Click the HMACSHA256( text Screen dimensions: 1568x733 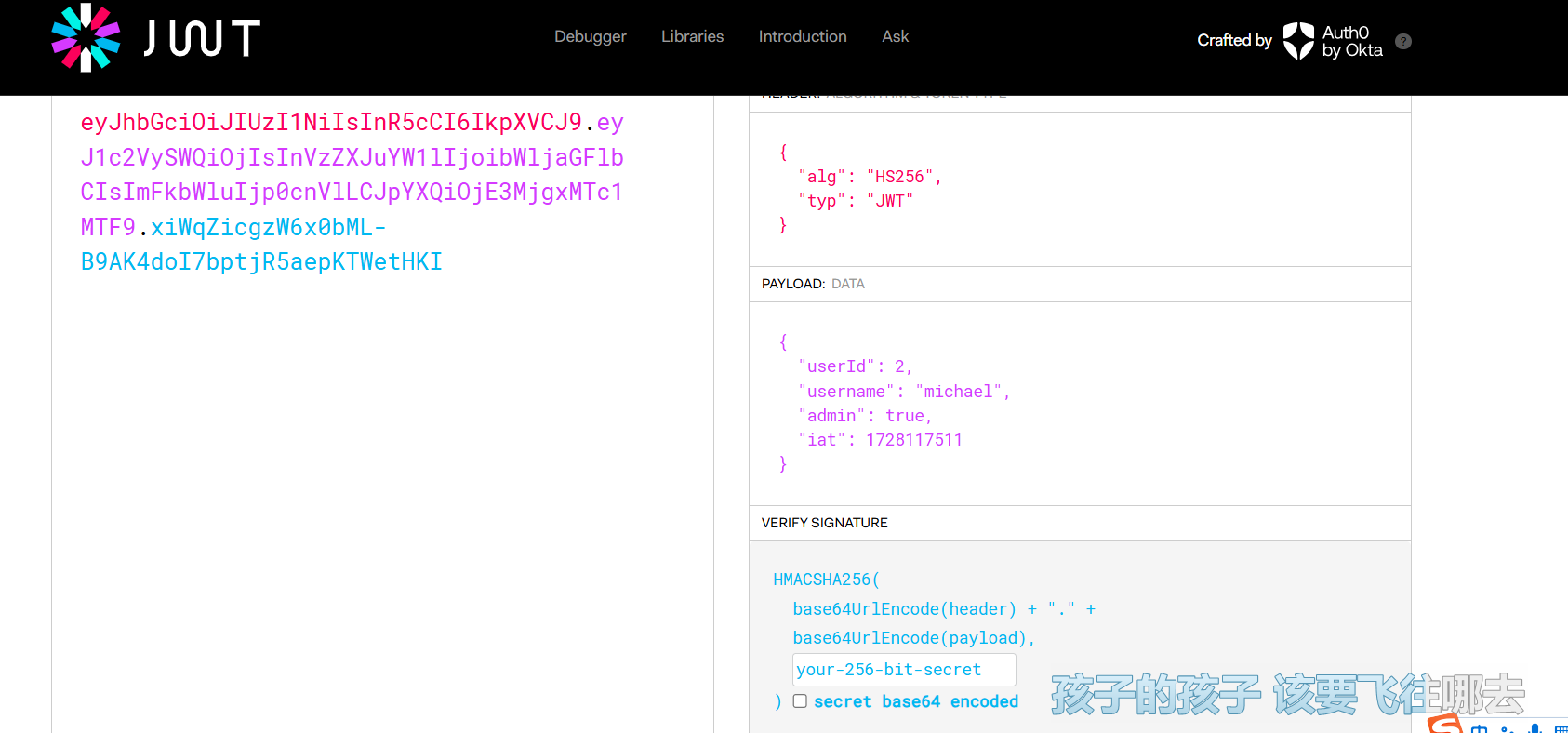[826, 580]
